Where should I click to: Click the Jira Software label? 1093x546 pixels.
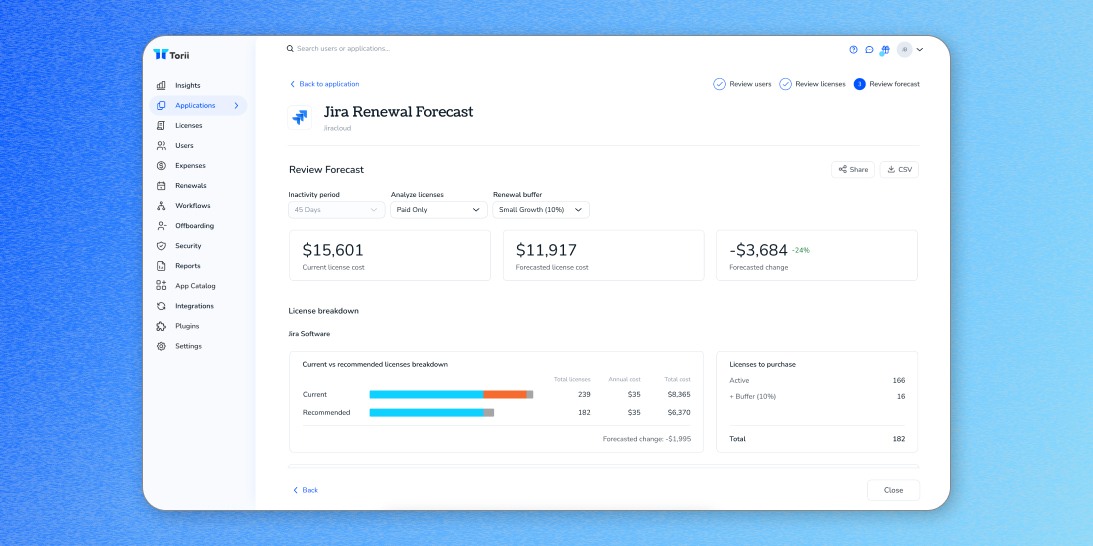(309, 334)
